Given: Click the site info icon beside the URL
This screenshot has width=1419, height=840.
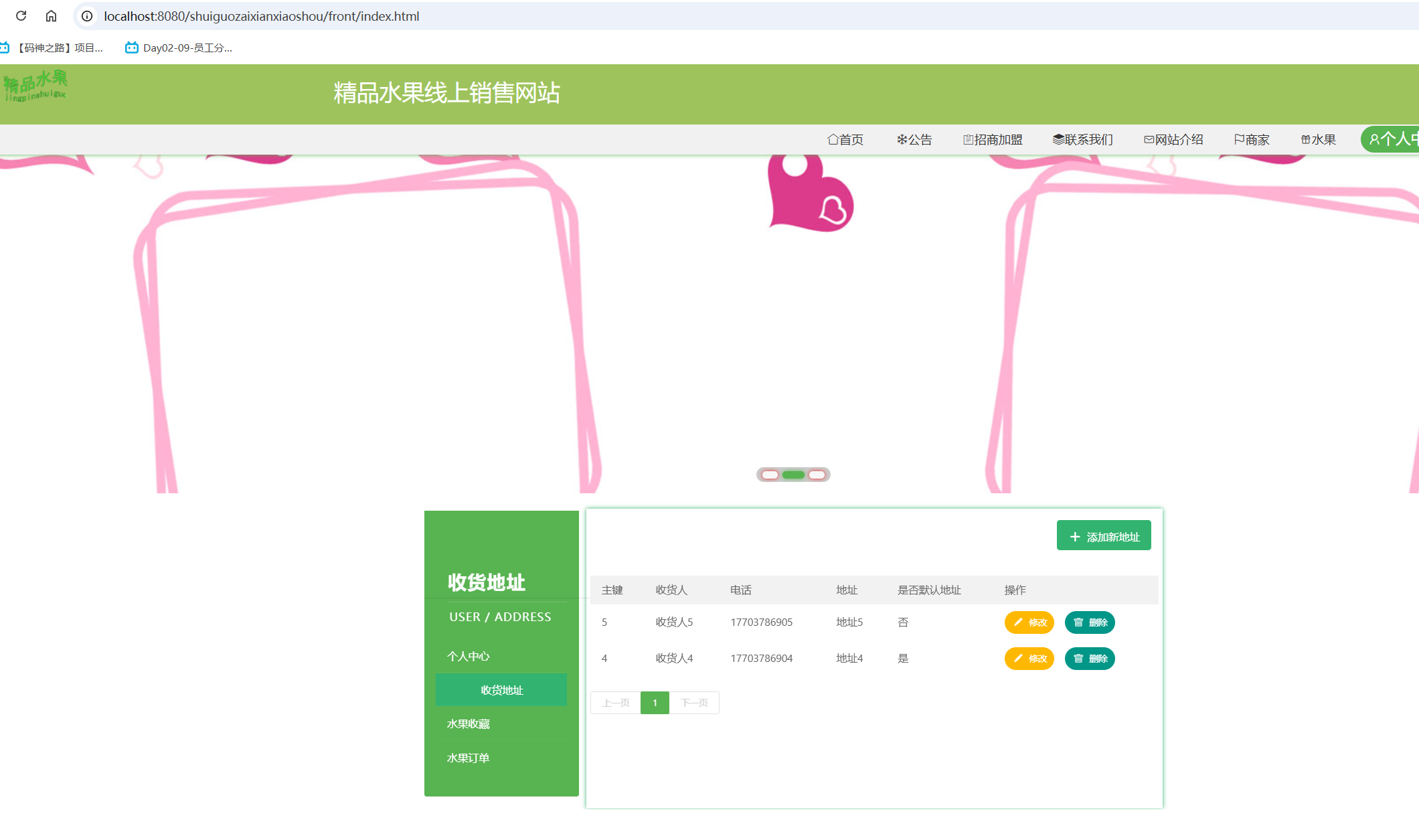Looking at the screenshot, I should (x=87, y=16).
